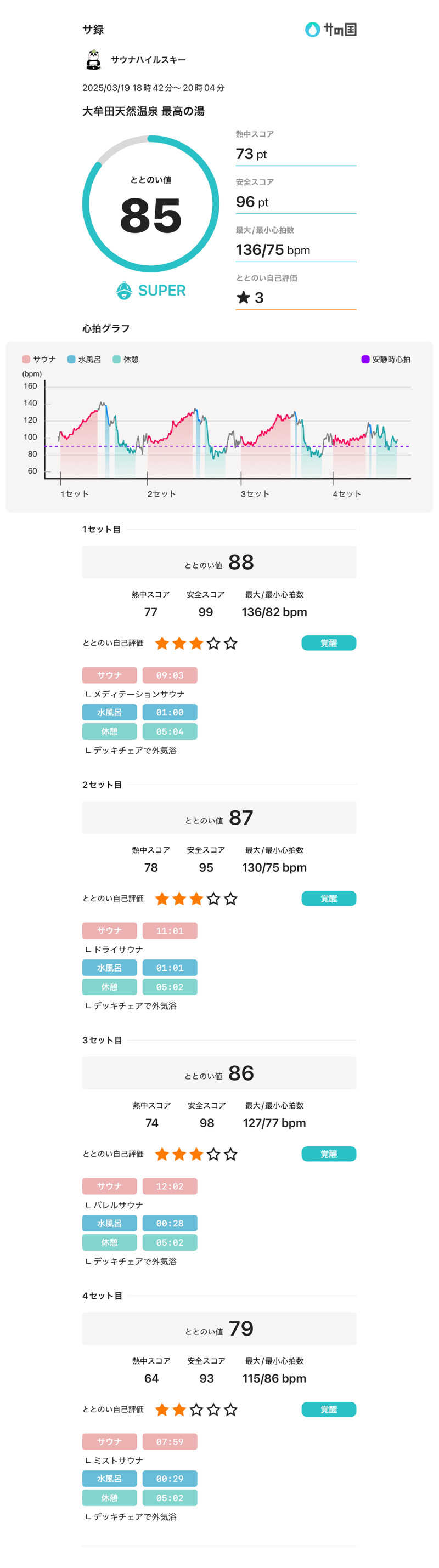Click the star icon beside the overall rating 3
Viewport: 439px width, 1568px height.
244,297
